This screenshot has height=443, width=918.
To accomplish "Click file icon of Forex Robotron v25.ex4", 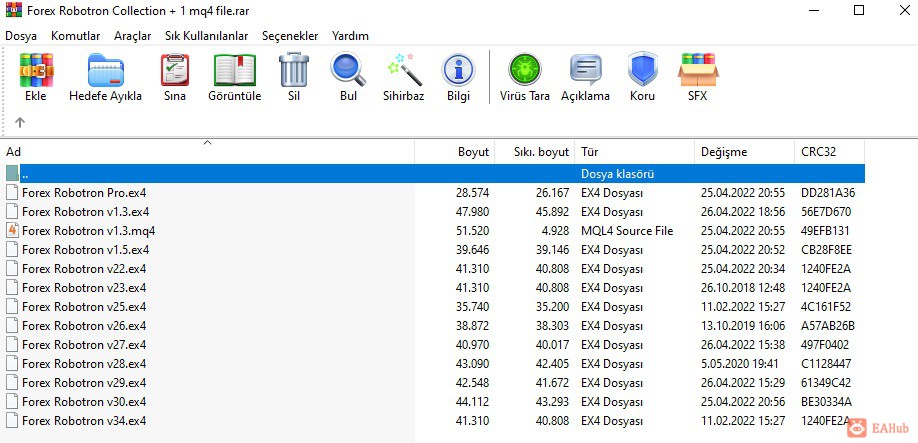I will click(12, 307).
